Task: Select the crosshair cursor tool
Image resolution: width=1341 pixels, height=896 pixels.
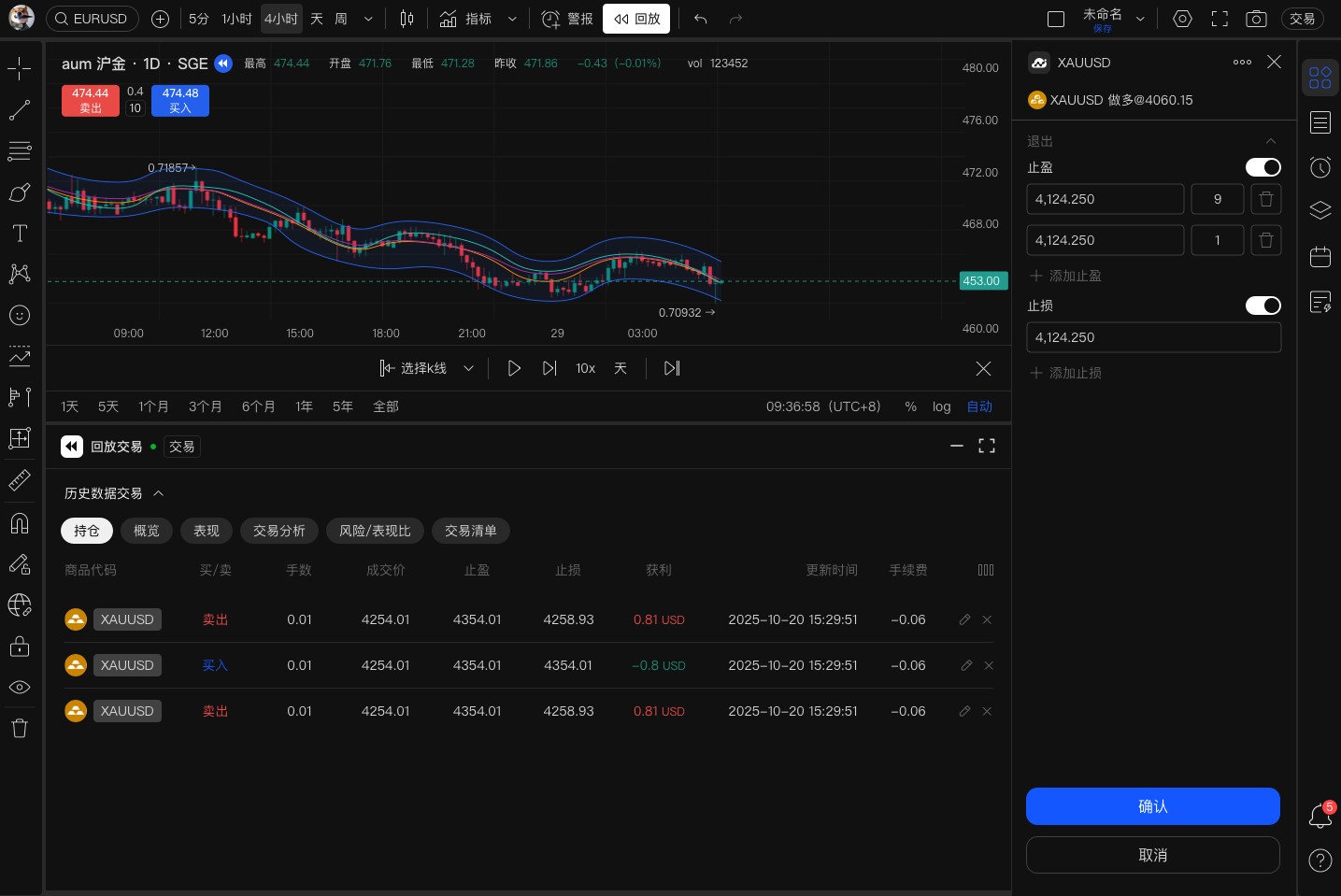Action: [20, 68]
